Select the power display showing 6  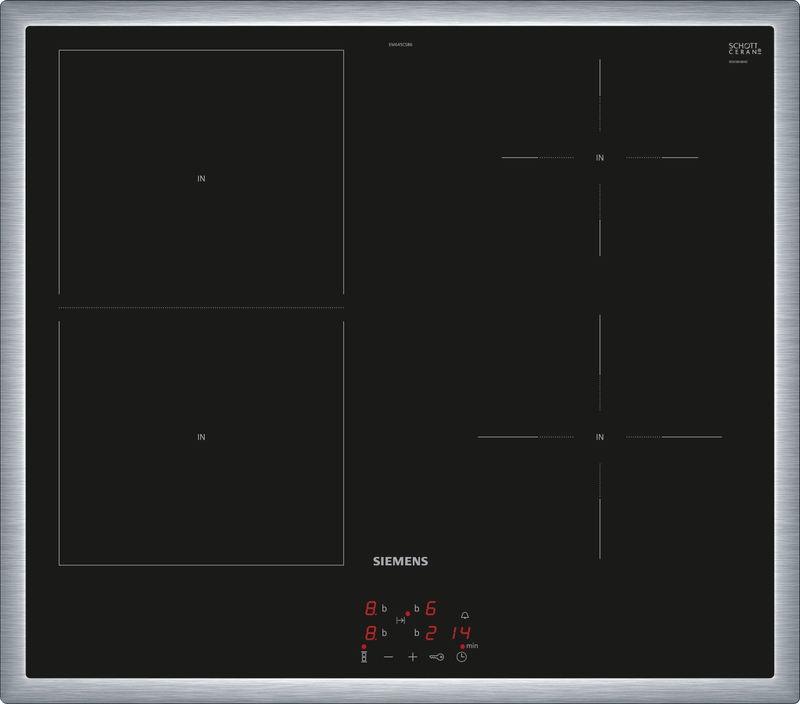430,609
